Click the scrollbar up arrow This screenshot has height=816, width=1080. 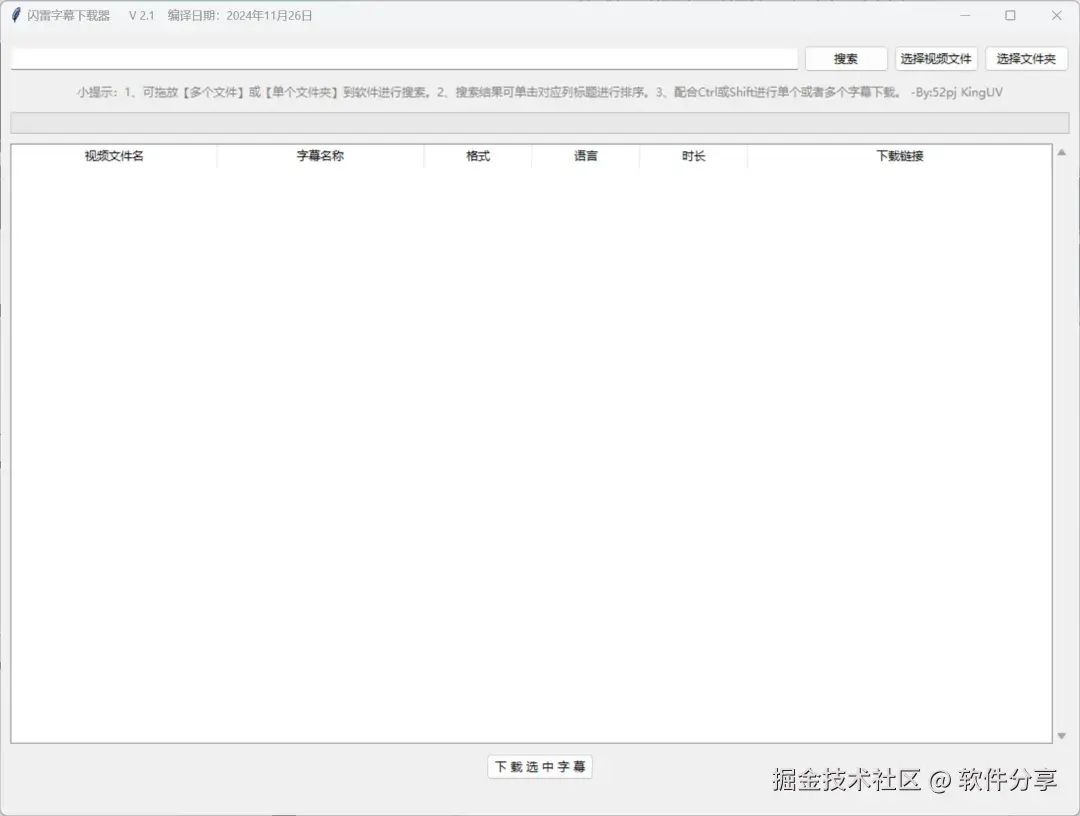[x=1062, y=152]
